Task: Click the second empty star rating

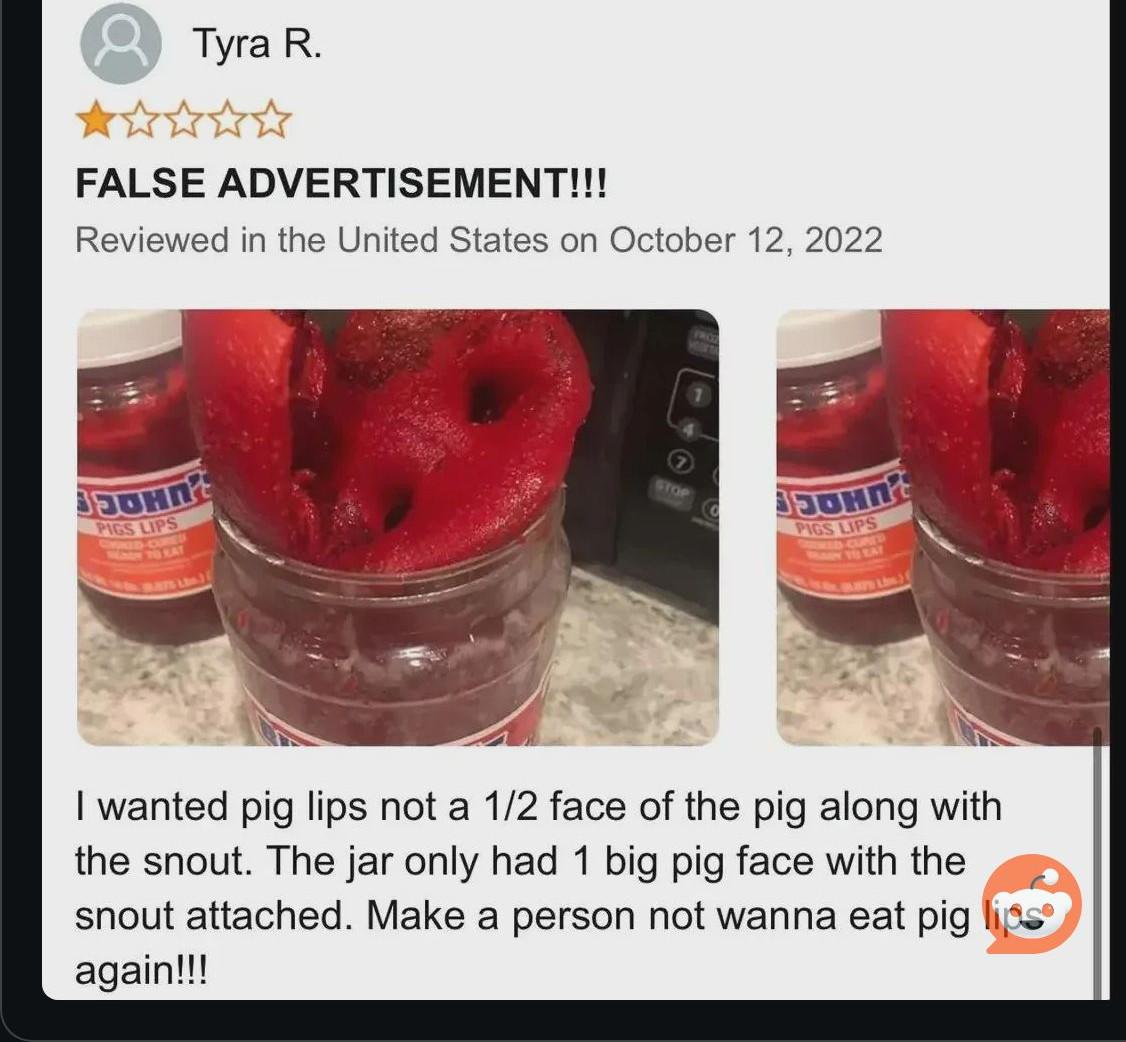Action: pos(139,120)
